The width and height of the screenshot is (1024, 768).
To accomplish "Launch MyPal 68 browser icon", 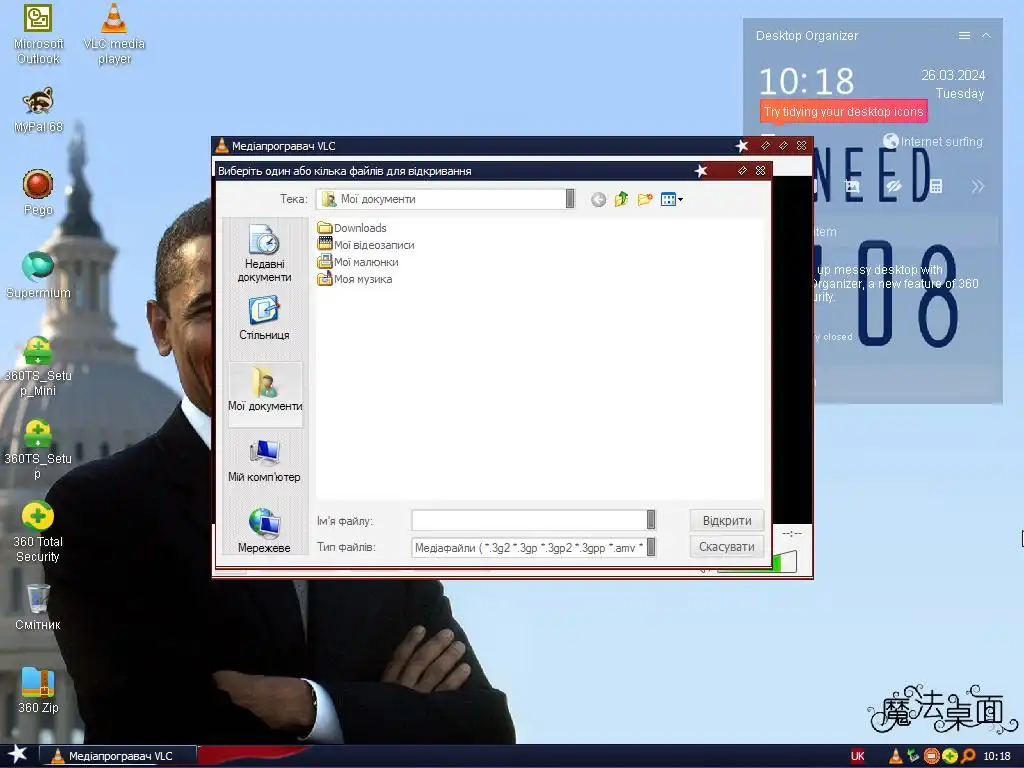I will [38, 109].
